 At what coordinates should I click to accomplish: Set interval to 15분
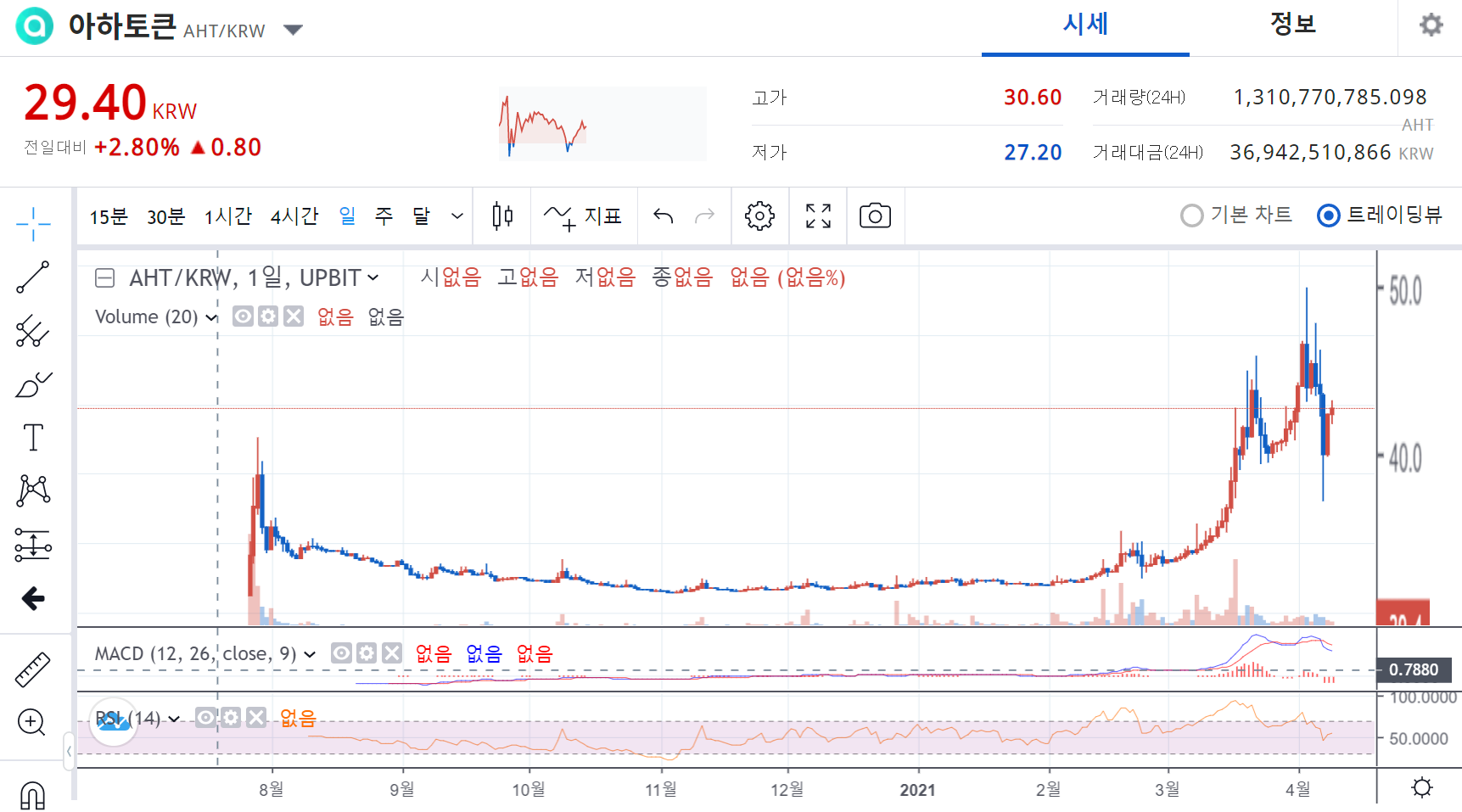[109, 216]
